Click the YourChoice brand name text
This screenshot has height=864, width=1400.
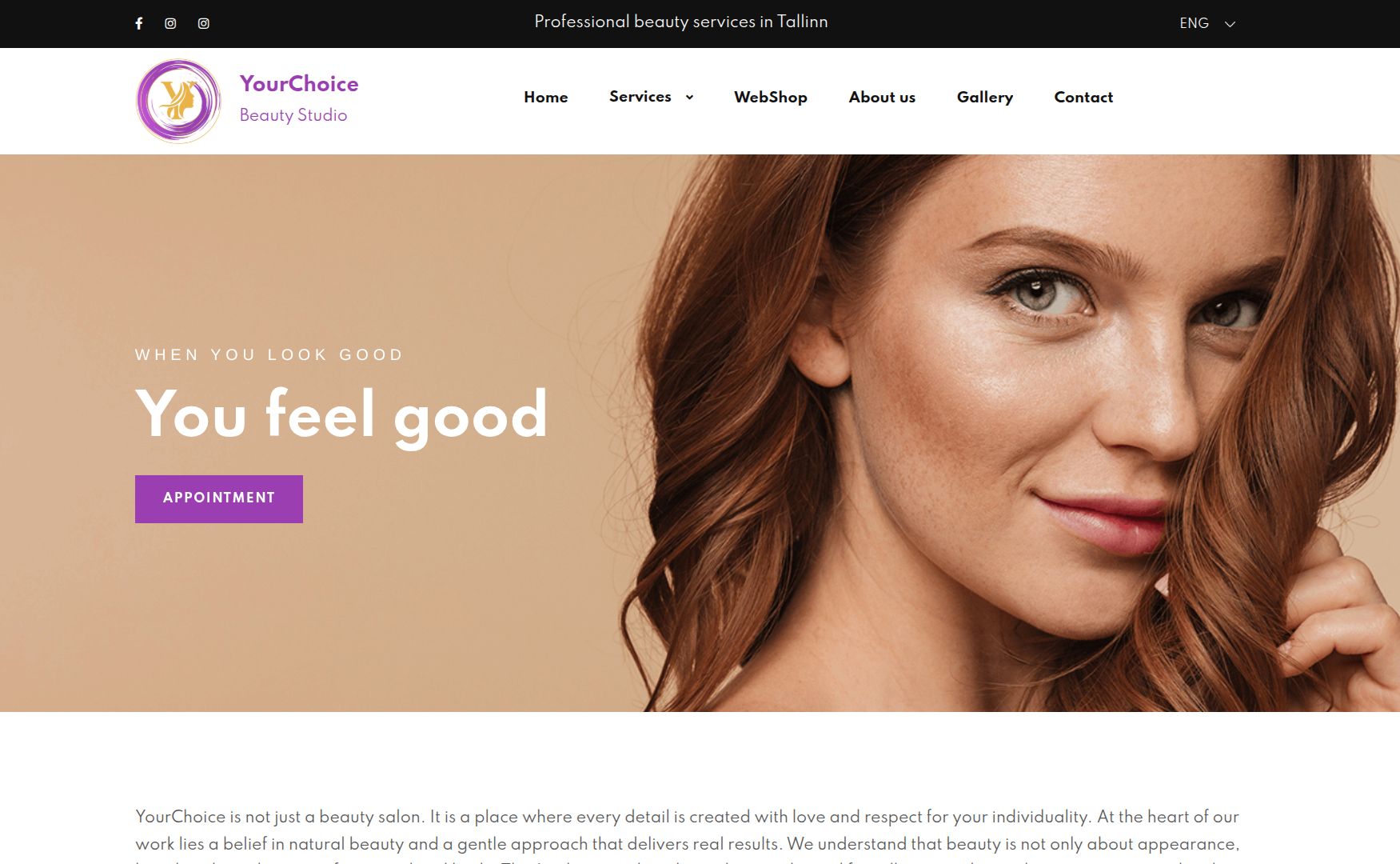(x=299, y=83)
